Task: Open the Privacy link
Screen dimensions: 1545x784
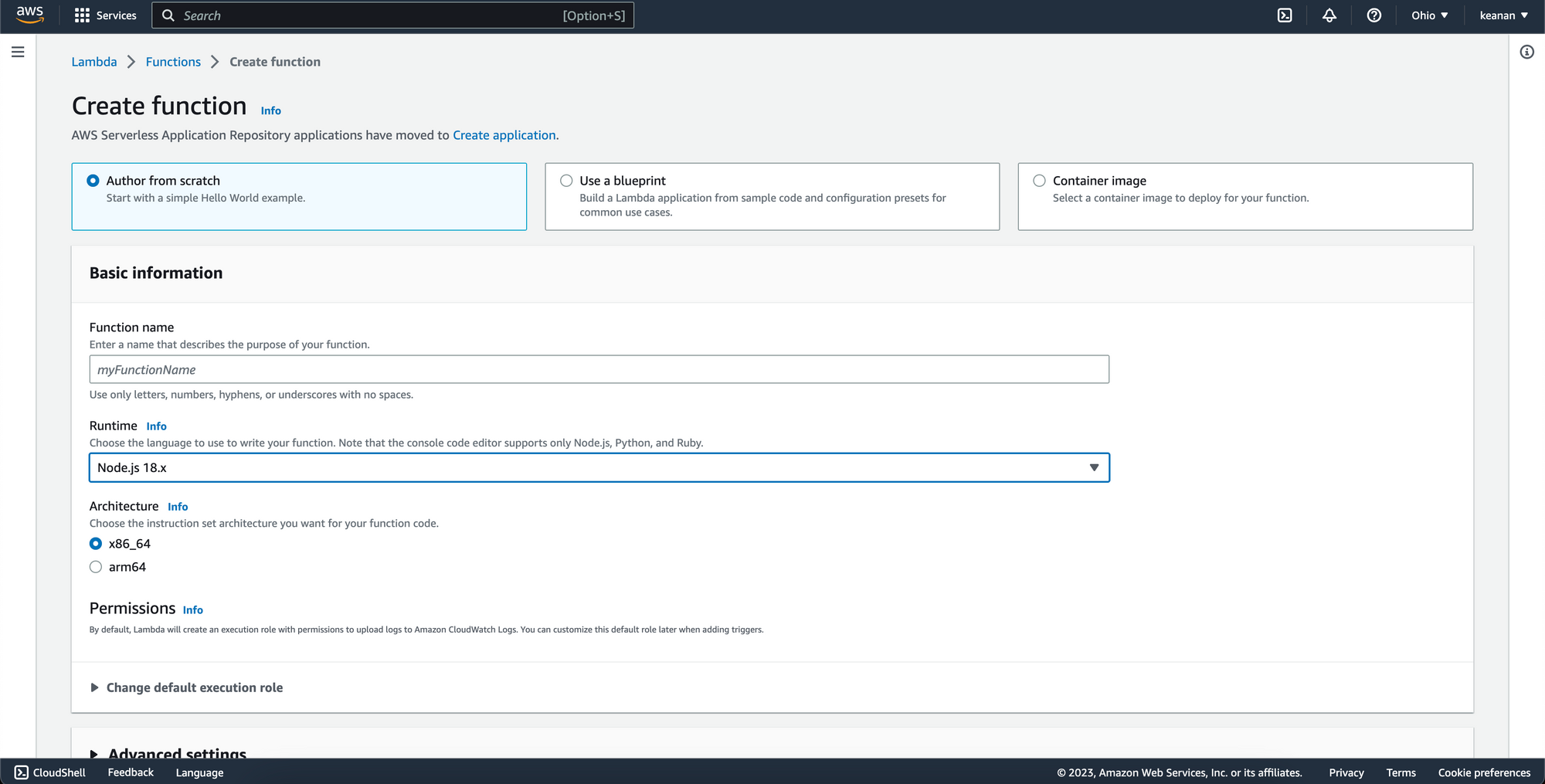Action: point(1346,772)
